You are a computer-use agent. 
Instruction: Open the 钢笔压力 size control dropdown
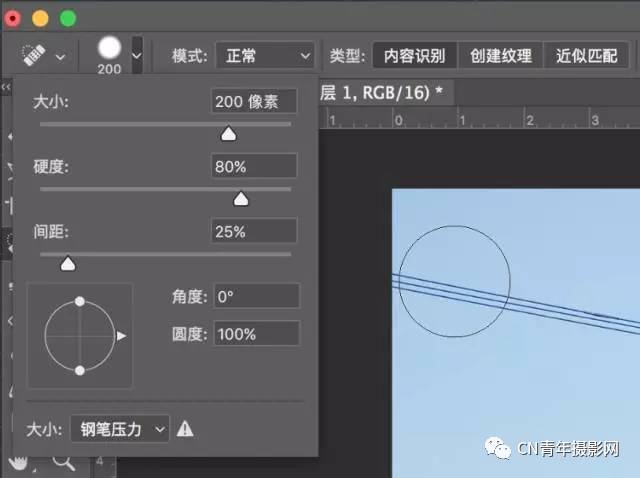point(119,429)
